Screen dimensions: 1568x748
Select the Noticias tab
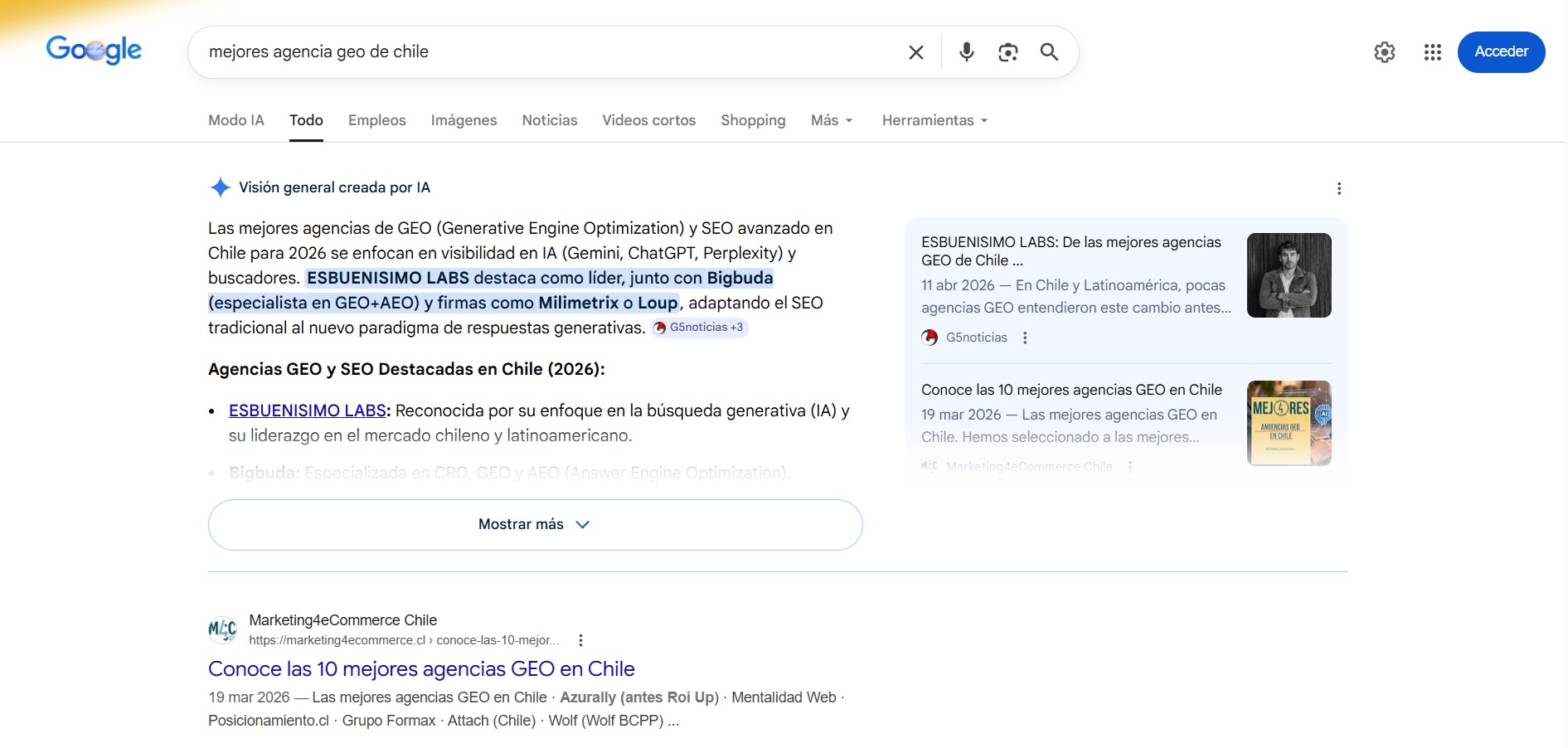pyautogui.click(x=549, y=120)
